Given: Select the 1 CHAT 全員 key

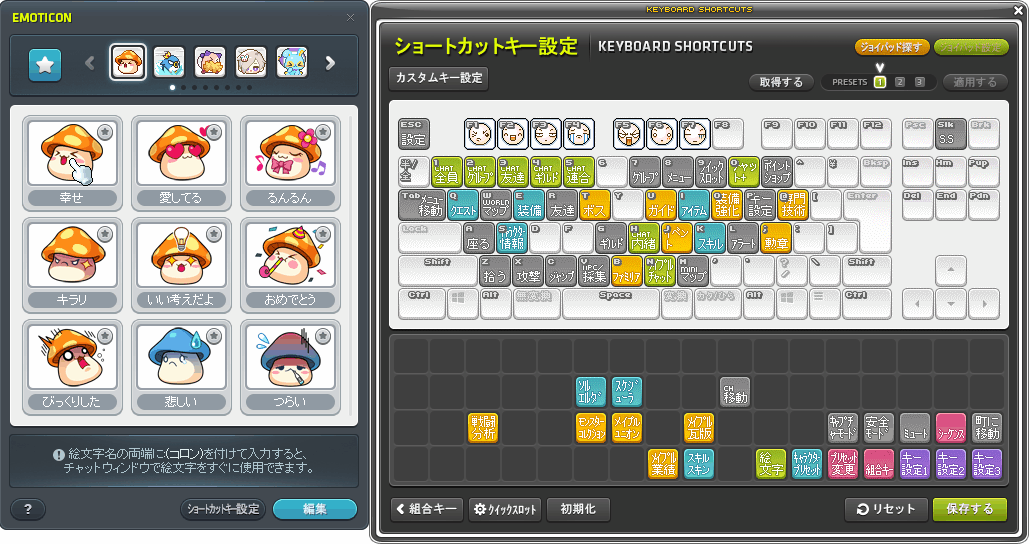Looking at the screenshot, I should pyautogui.click(x=447, y=172).
